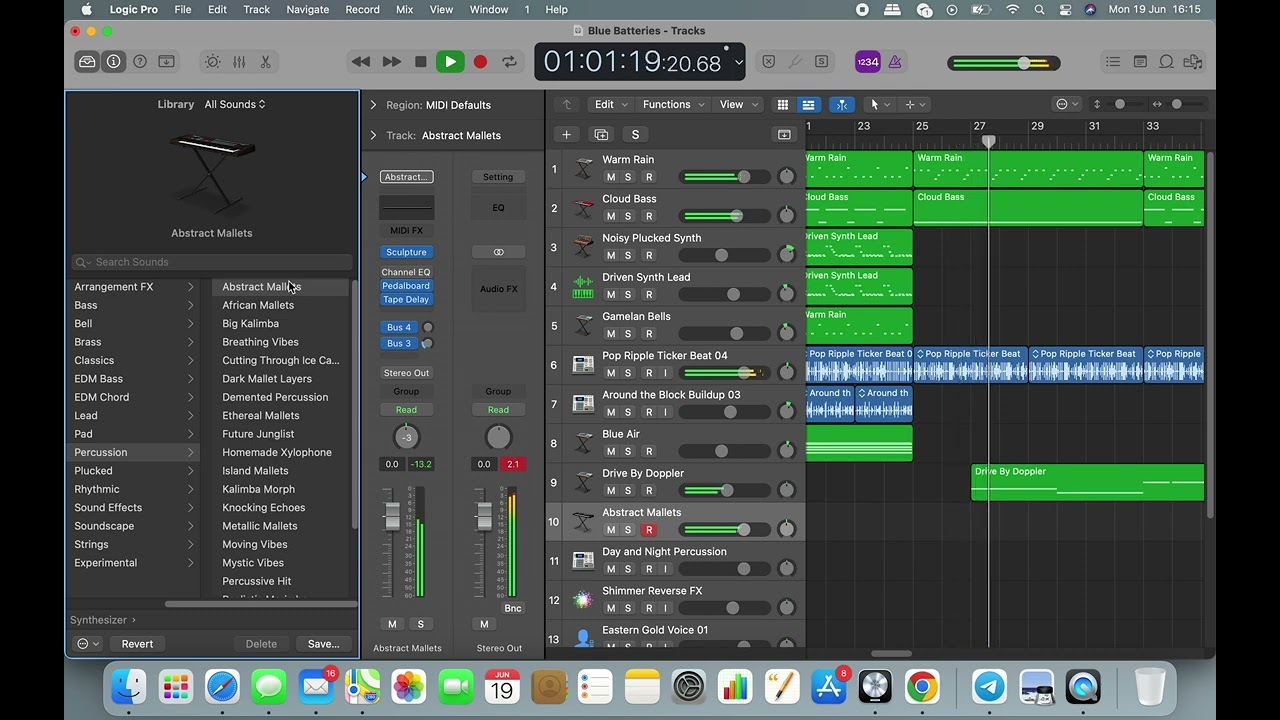The height and width of the screenshot is (720, 1280).
Task: Toggle record enable on Abstract Mallets track
Action: coord(648,530)
